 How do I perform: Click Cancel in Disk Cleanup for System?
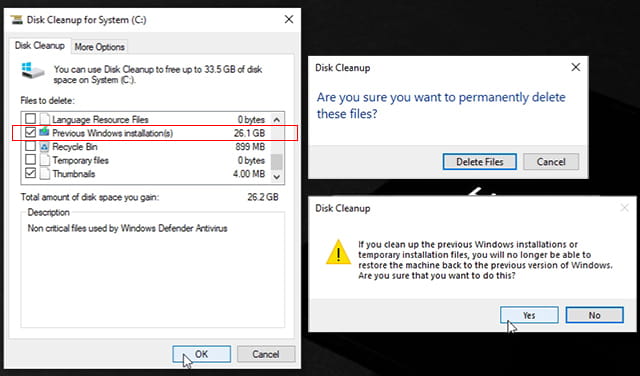(x=266, y=354)
